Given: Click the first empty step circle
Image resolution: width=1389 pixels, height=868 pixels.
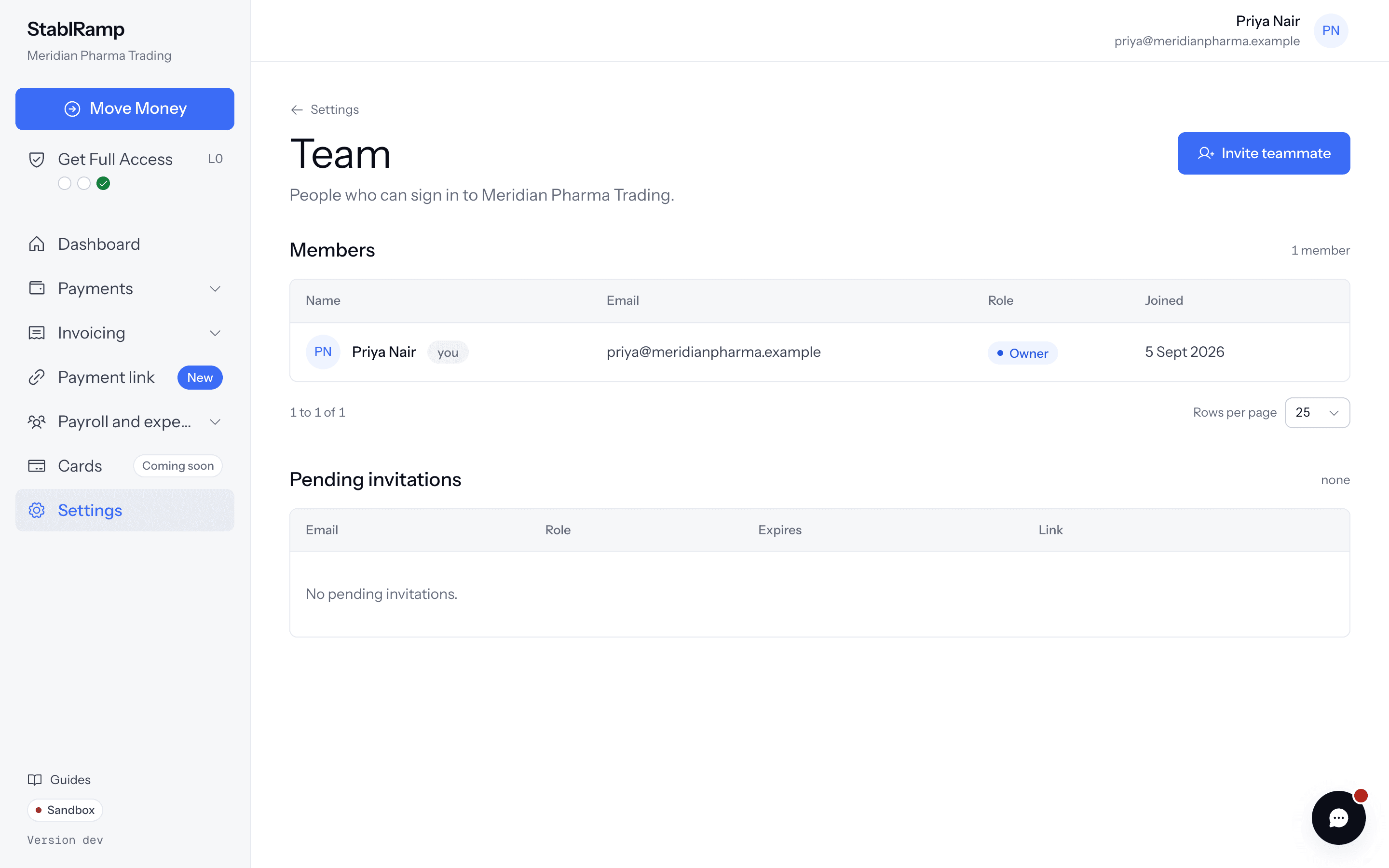Looking at the screenshot, I should coord(65,183).
